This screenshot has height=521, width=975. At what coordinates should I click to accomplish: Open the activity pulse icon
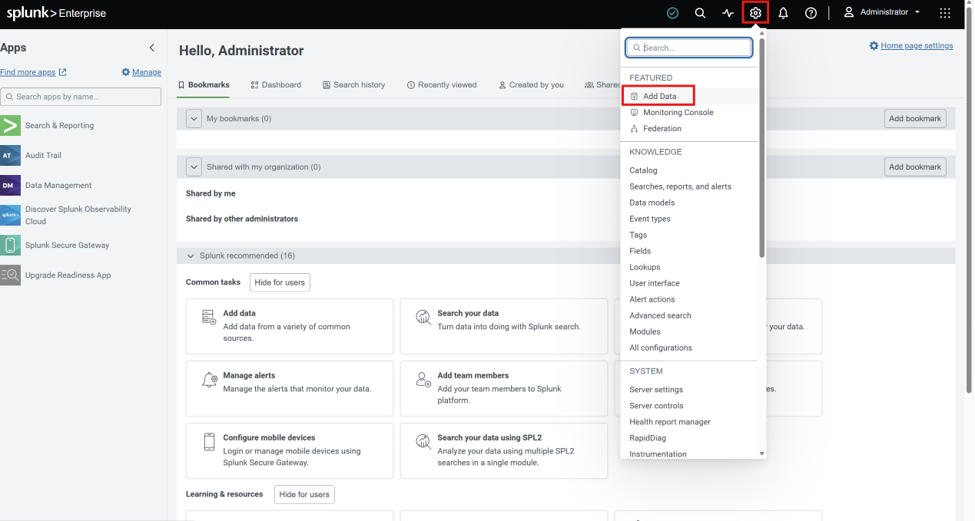[728, 13]
